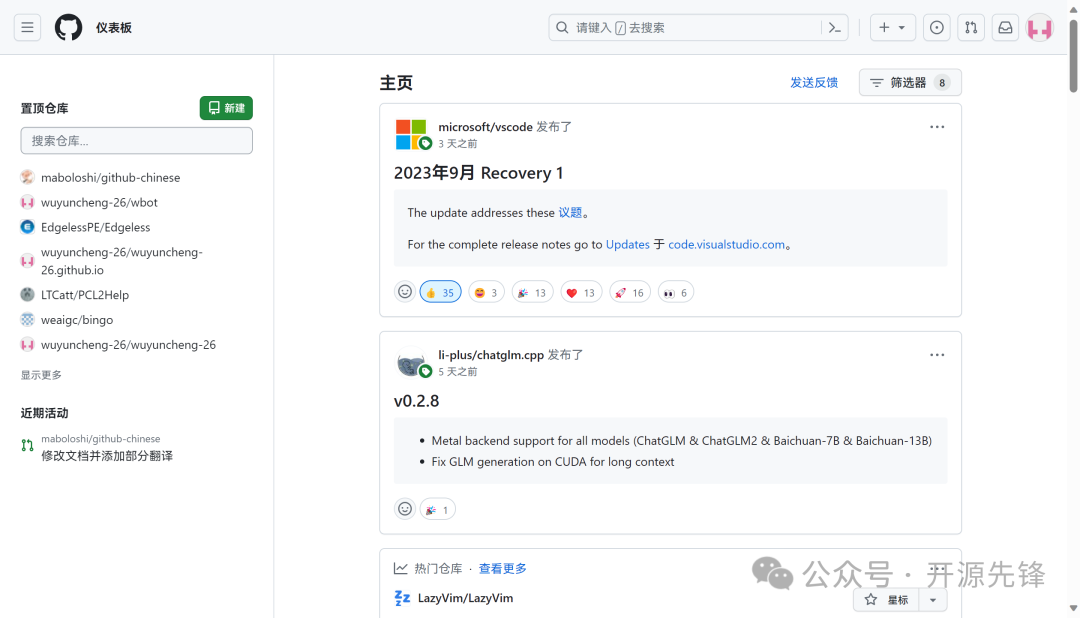Viewport: 1080px width, 618px height.
Task: Click the LazyVim Zz logo icon
Action: click(x=402, y=598)
